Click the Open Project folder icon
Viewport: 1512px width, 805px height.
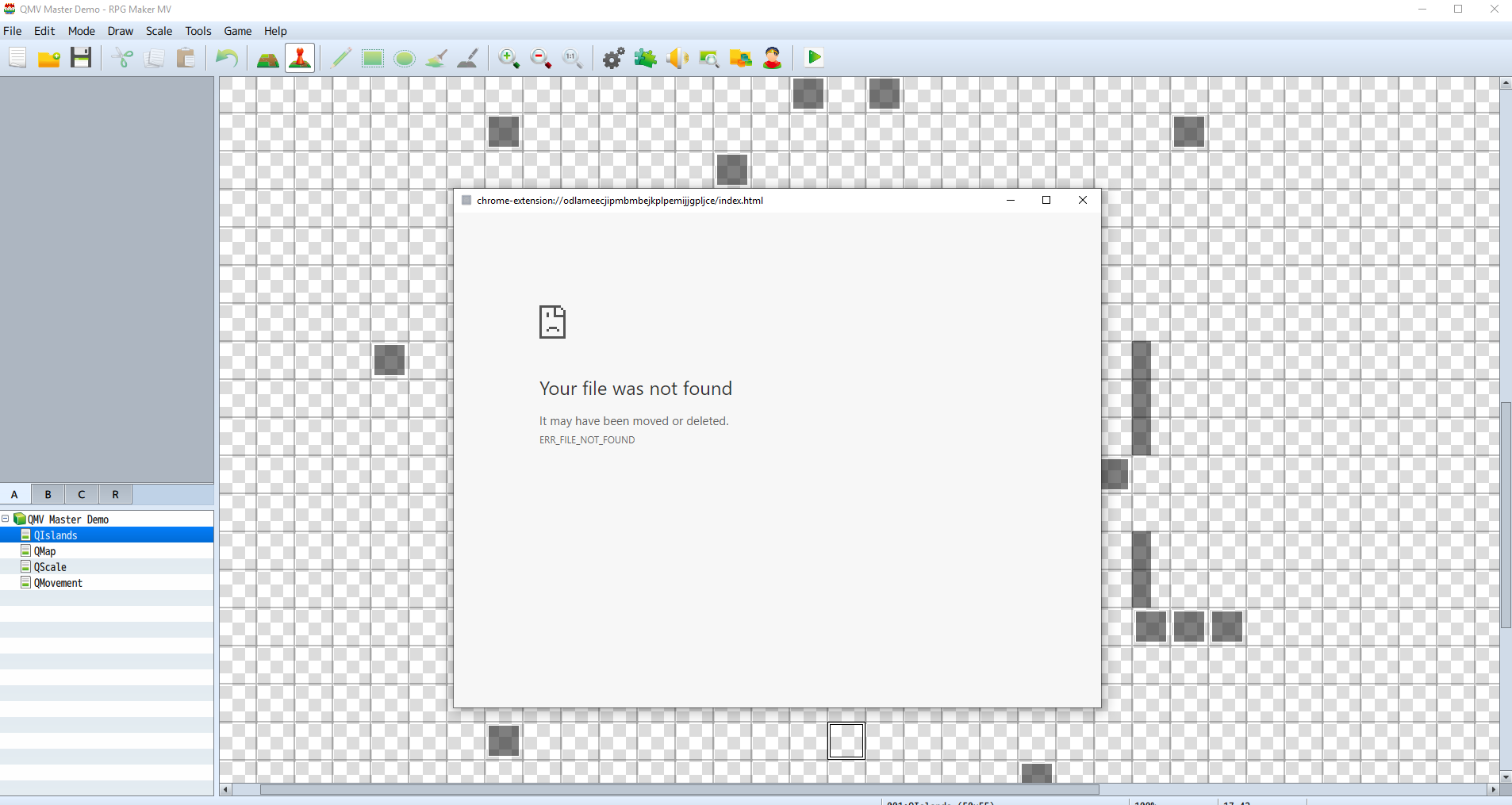[x=49, y=58]
